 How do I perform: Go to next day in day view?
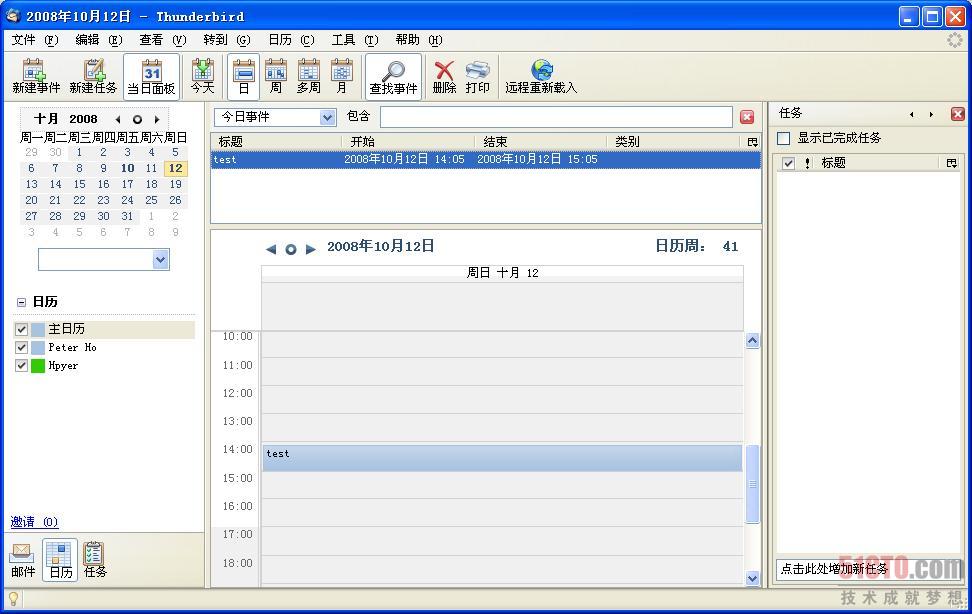point(311,249)
